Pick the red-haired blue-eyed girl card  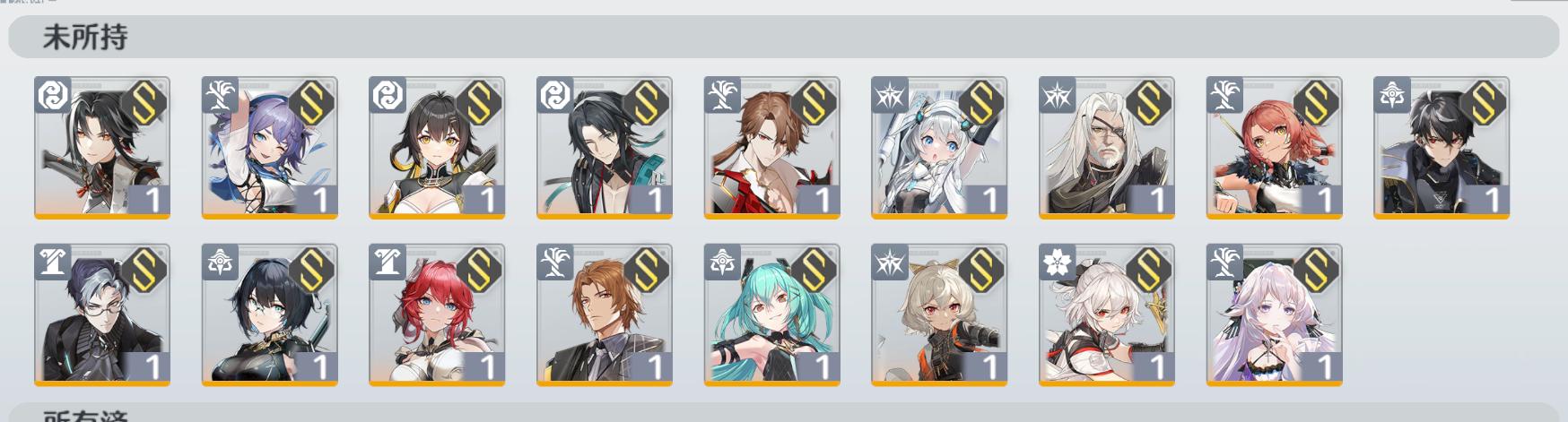437,315
